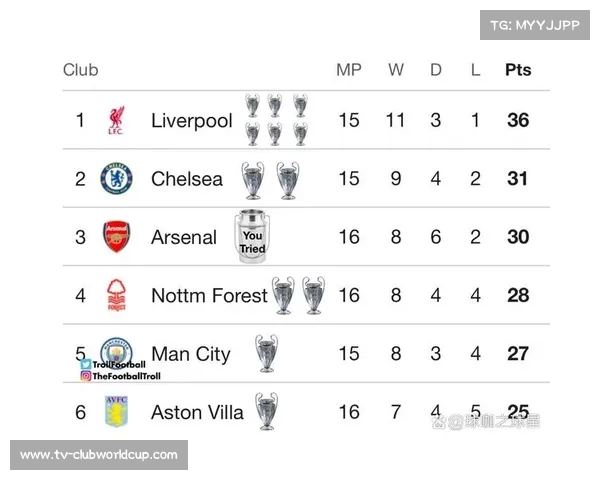Click the Aston Villa crest
Viewport: 600px width, 480px height.
pos(116,411)
